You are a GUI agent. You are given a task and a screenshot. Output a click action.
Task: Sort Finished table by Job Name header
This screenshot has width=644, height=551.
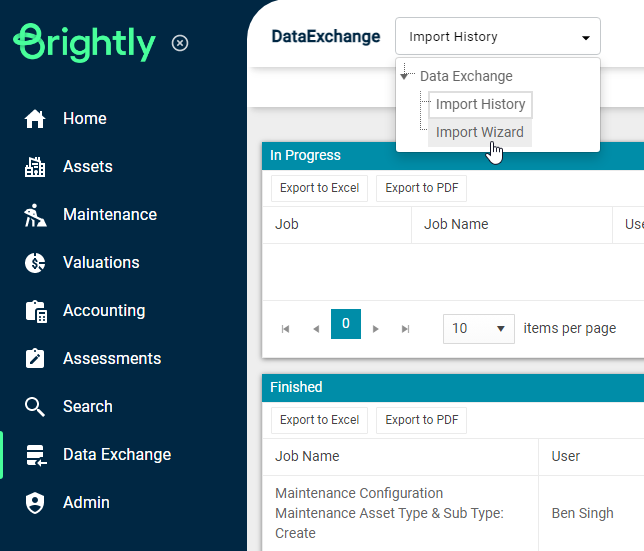[307, 456]
